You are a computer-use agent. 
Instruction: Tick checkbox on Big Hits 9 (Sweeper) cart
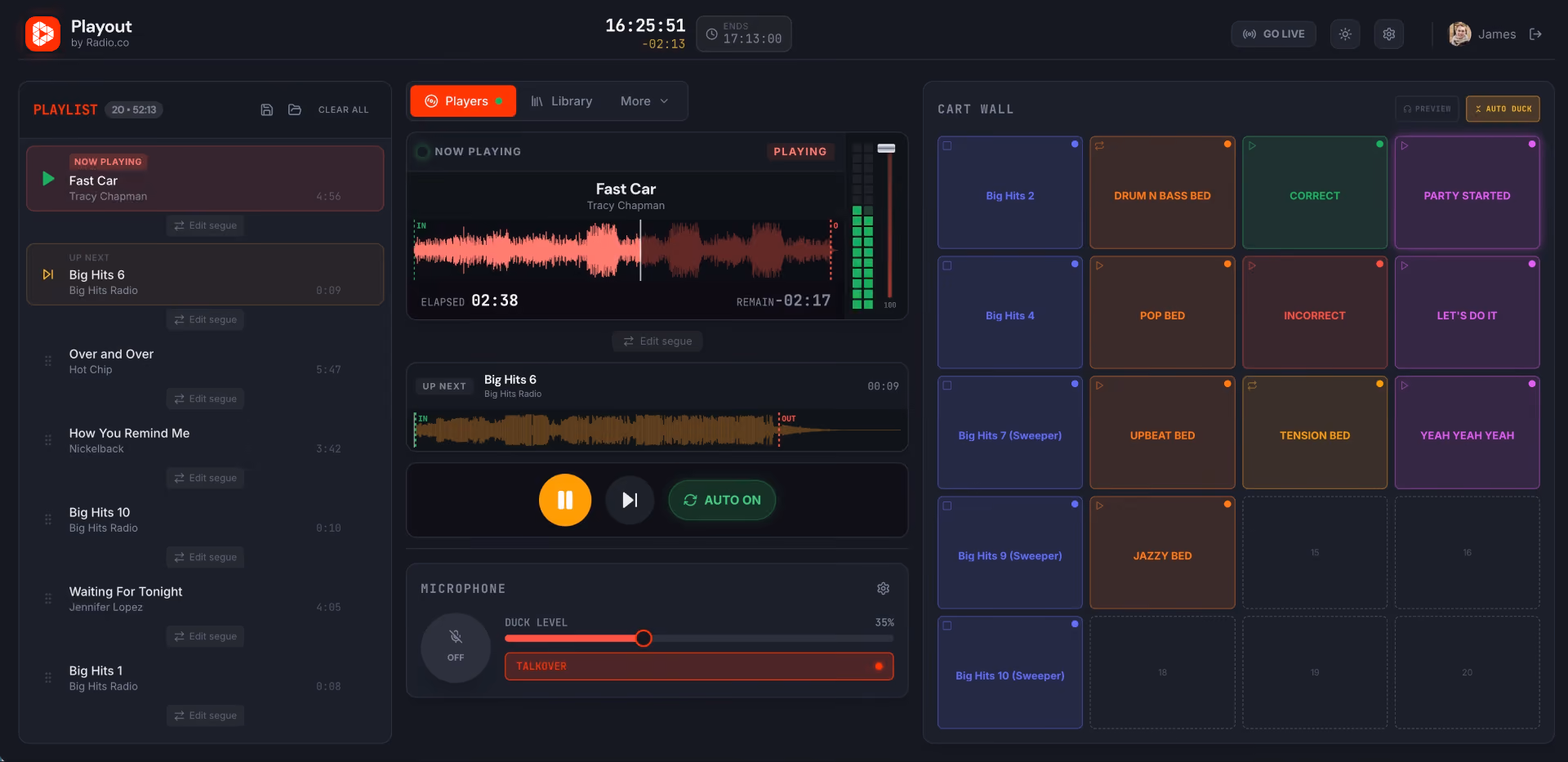(x=947, y=506)
